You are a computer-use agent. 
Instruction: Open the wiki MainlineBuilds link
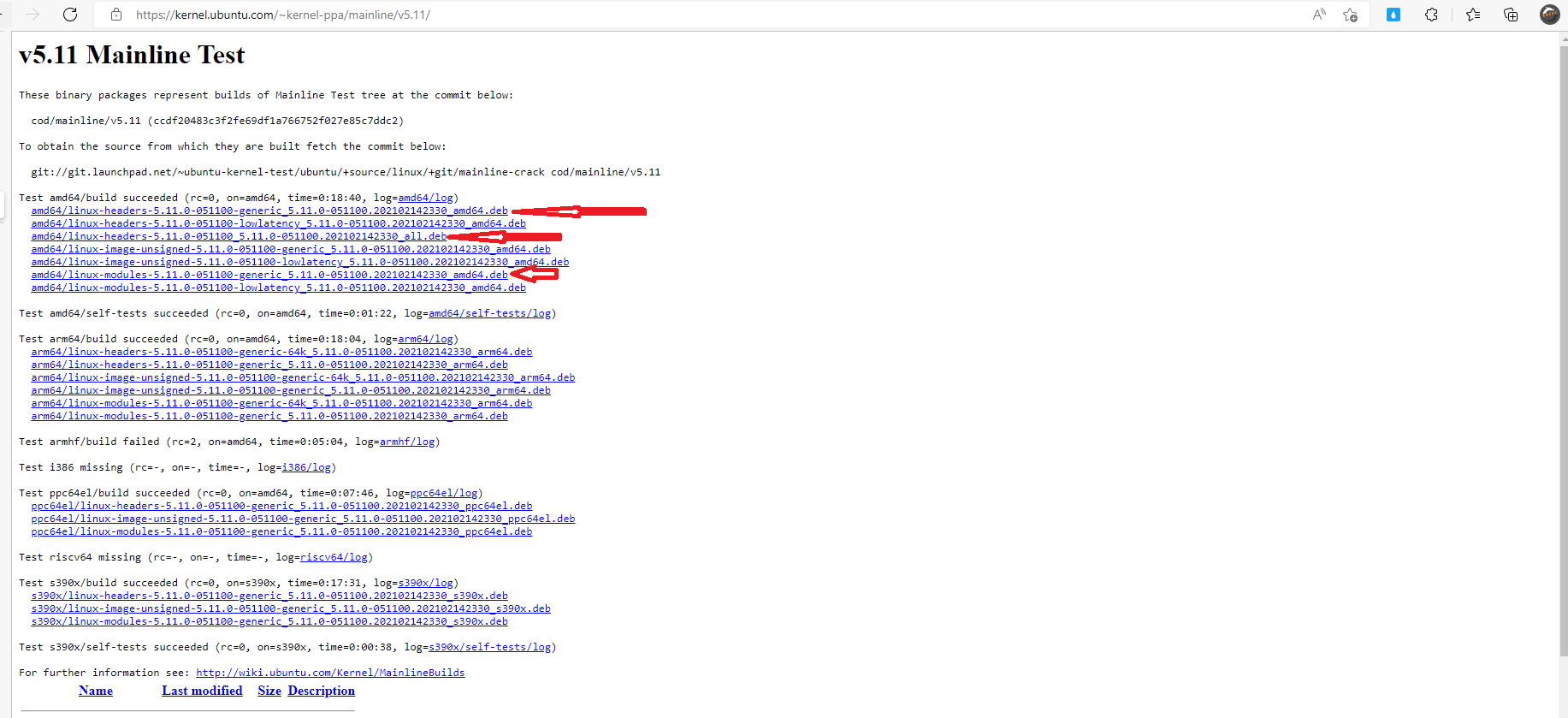click(x=330, y=673)
